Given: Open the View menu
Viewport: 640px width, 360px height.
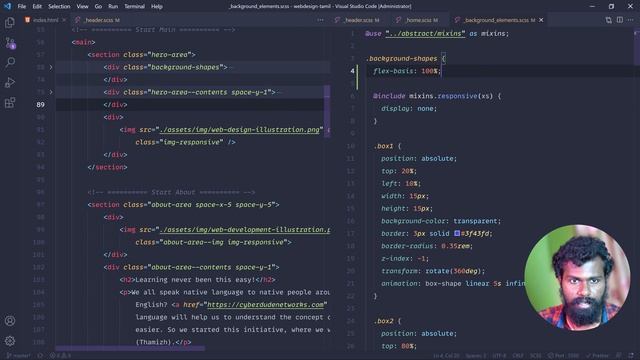Looking at the screenshot, I should [x=82, y=7].
